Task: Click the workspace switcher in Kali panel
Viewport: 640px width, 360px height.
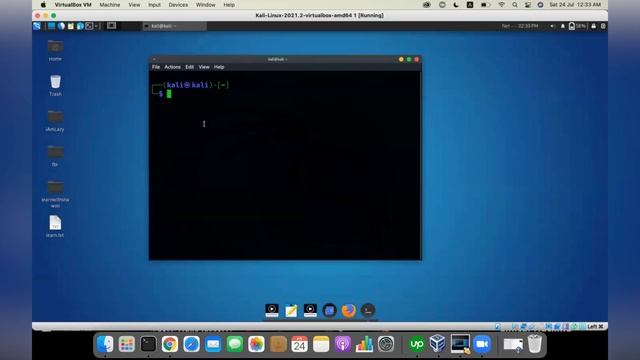Action: tap(111, 26)
